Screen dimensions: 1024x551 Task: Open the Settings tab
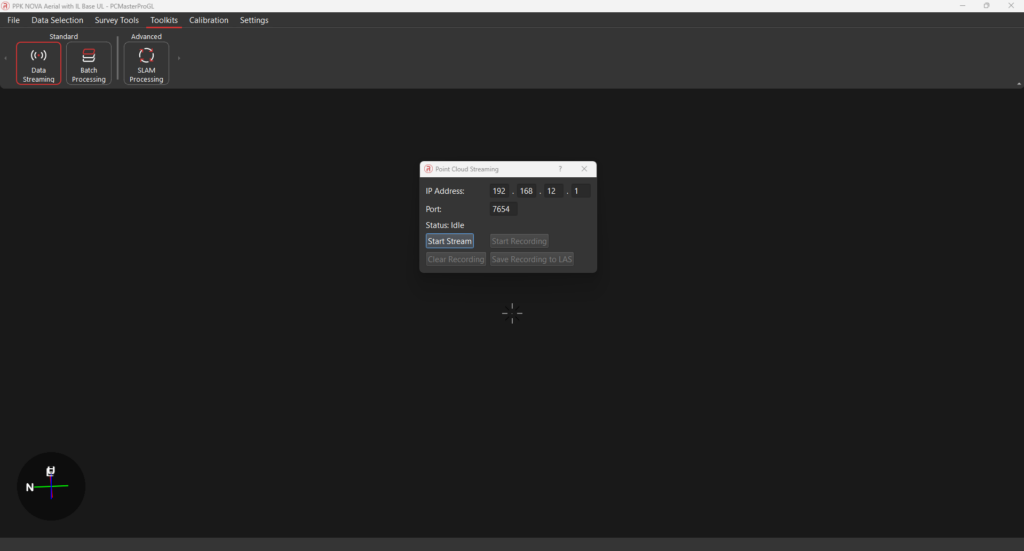tap(254, 20)
